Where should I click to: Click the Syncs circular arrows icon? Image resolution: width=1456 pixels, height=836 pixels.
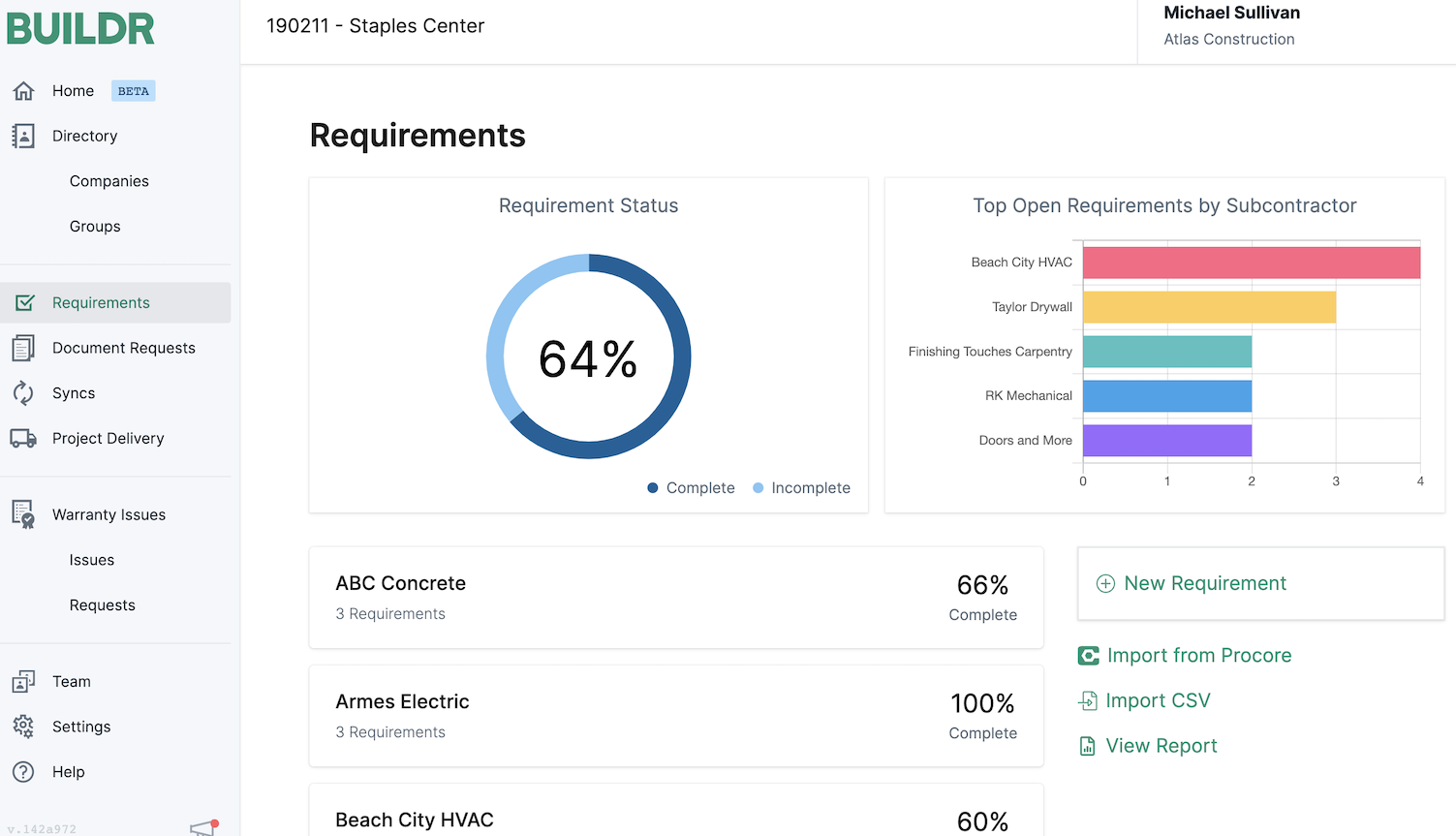click(x=24, y=393)
